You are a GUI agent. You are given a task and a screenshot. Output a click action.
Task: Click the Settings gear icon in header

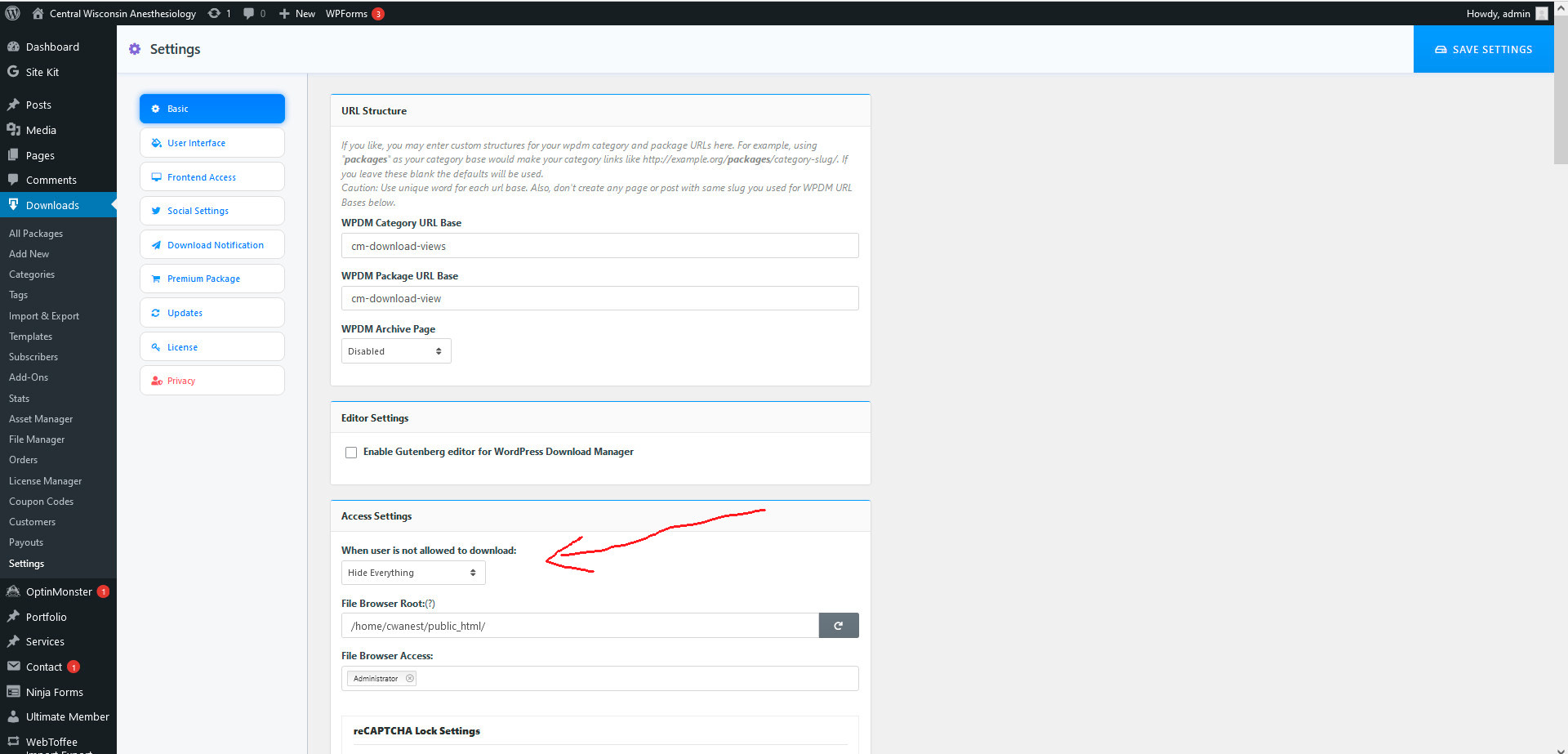[135, 49]
